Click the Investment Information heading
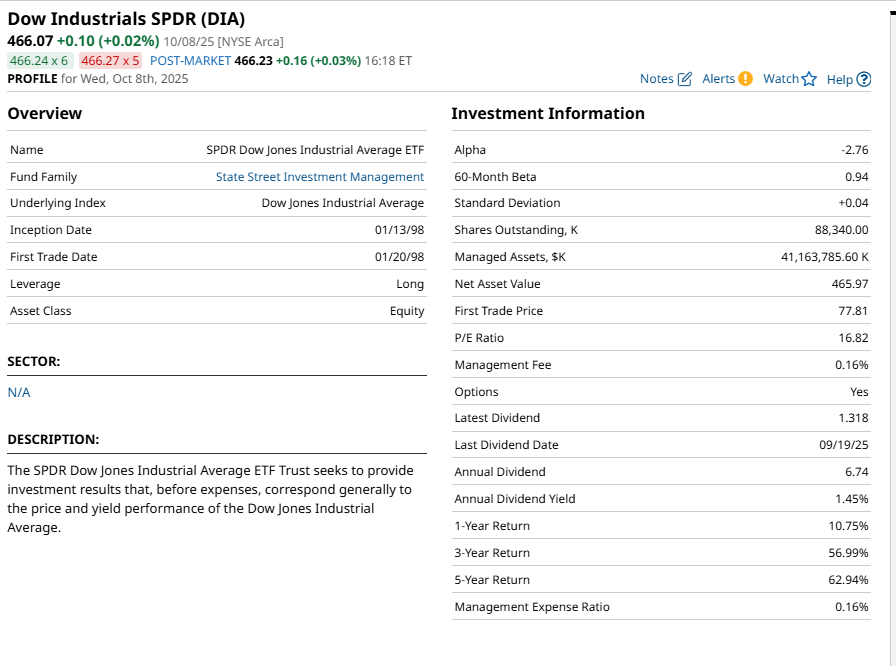896x666 pixels. [548, 113]
